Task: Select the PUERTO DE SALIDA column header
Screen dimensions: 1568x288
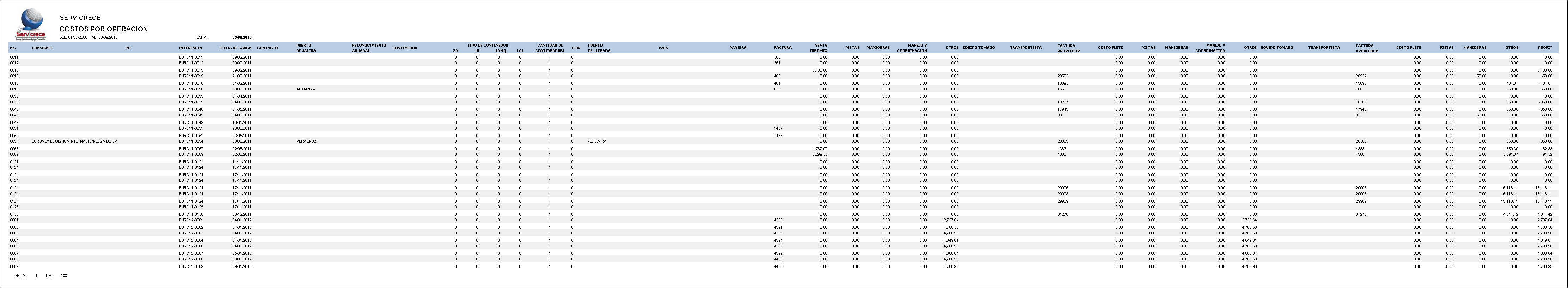Action: click(x=306, y=48)
